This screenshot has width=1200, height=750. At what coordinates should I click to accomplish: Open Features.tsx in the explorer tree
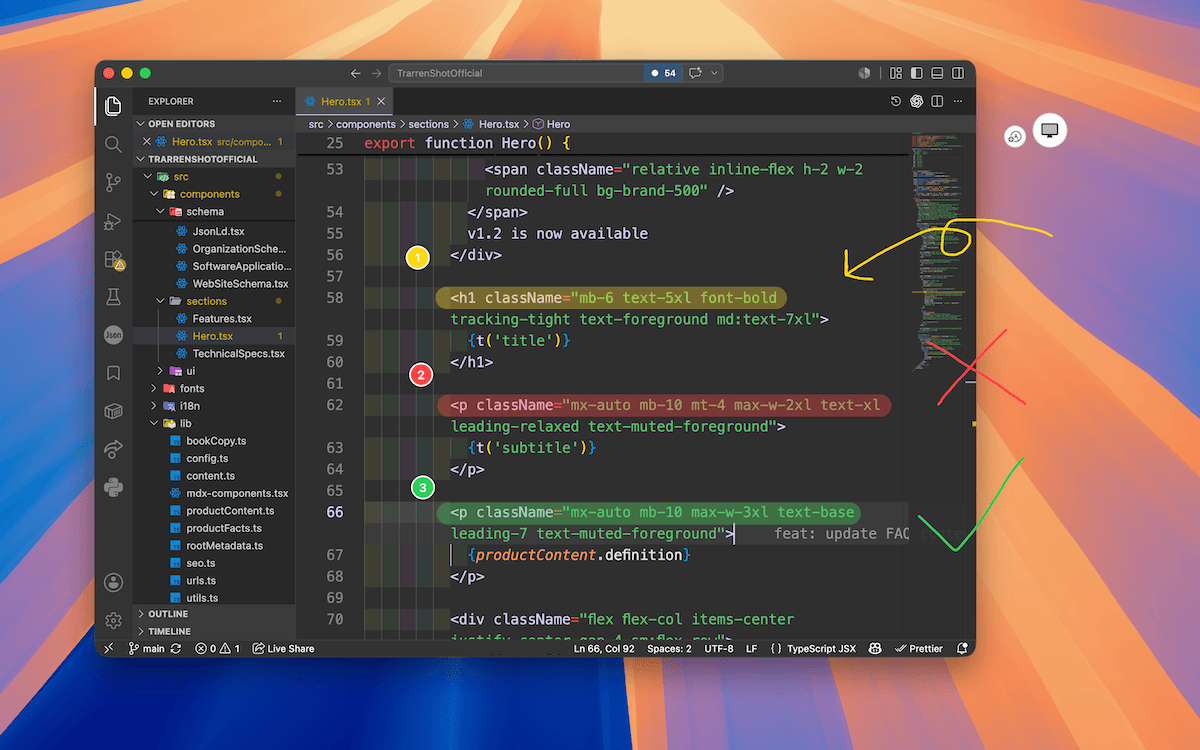[222, 319]
